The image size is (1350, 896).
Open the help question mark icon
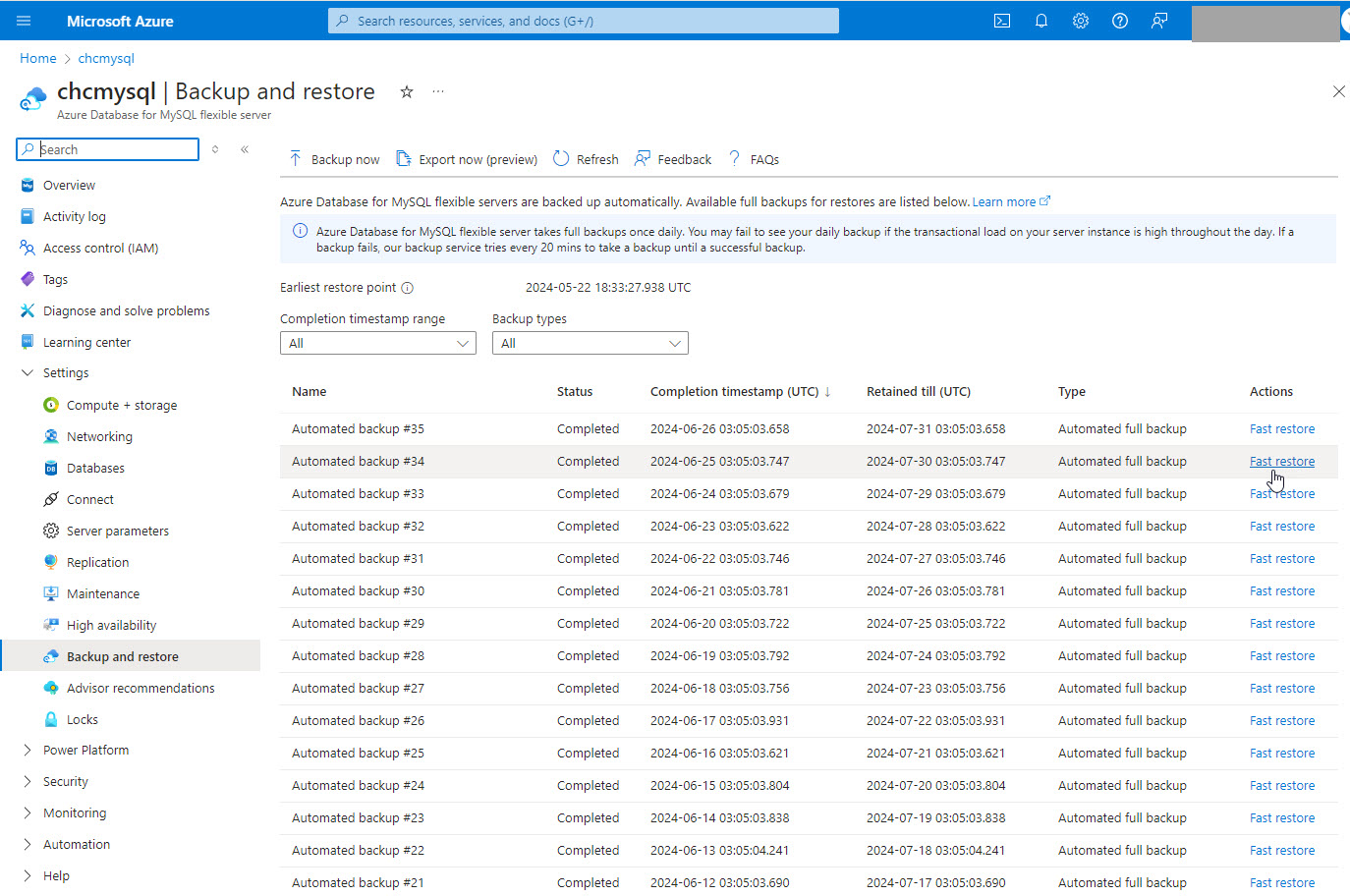coord(1120,21)
